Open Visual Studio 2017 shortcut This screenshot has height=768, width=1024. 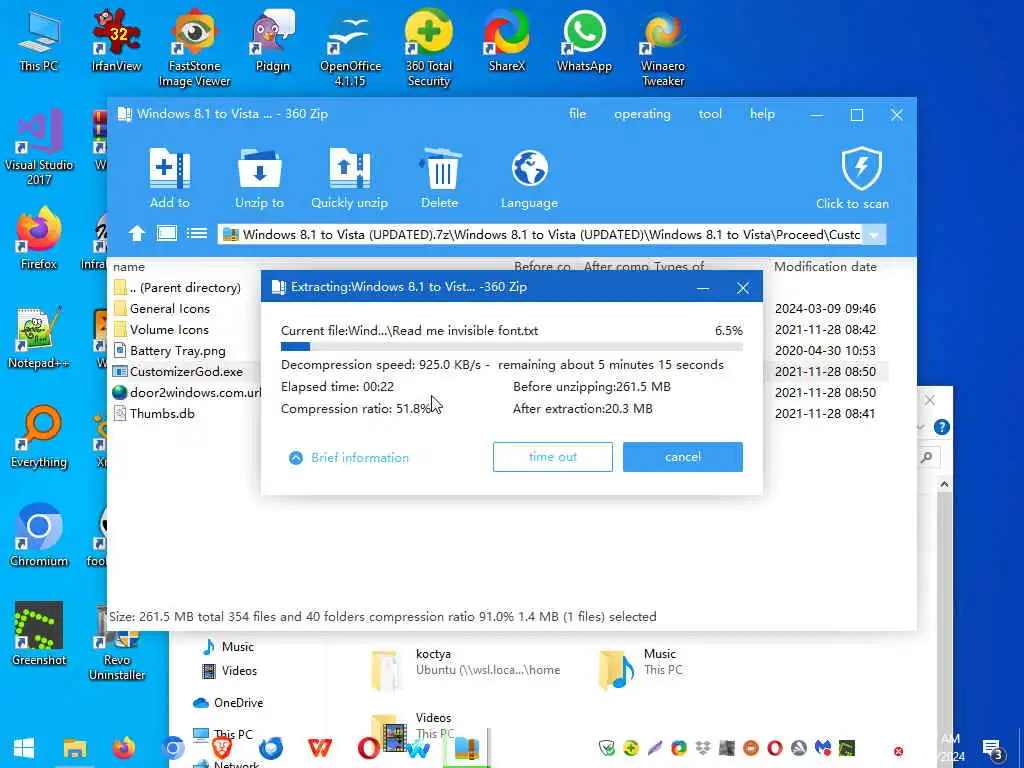pyautogui.click(x=39, y=148)
